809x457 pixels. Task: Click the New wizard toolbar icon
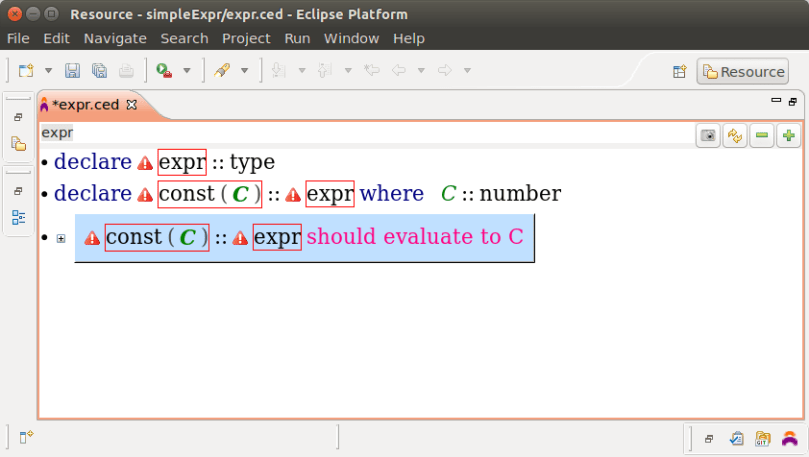[26, 71]
